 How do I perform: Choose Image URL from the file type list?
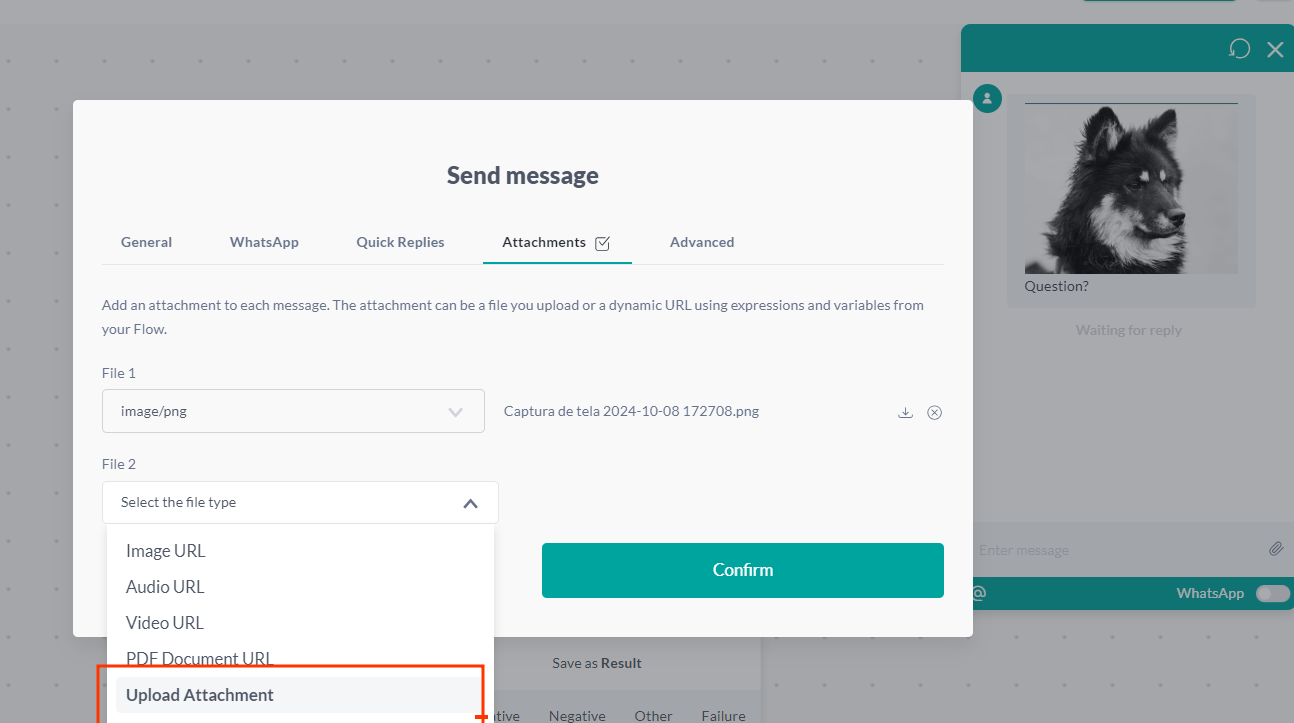point(165,551)
